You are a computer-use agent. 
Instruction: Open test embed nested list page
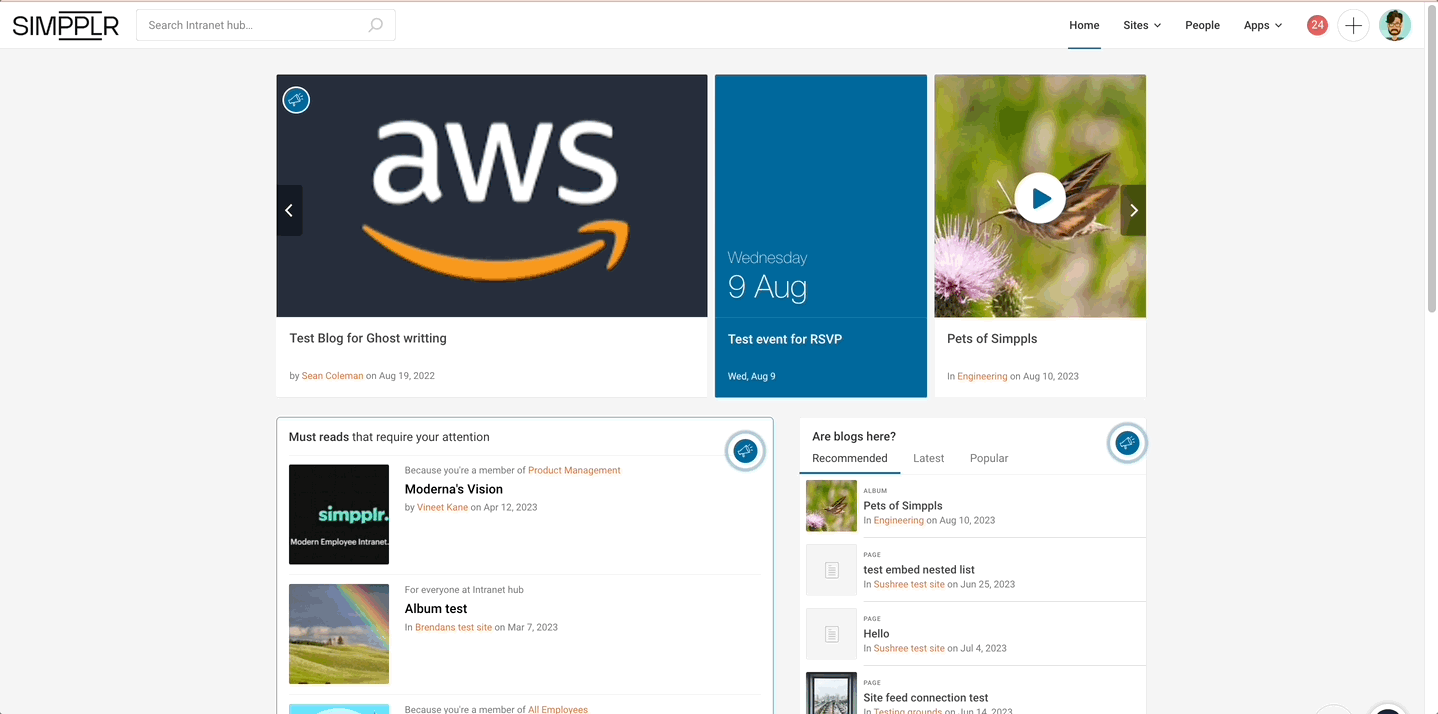click(x=919, y=569)
